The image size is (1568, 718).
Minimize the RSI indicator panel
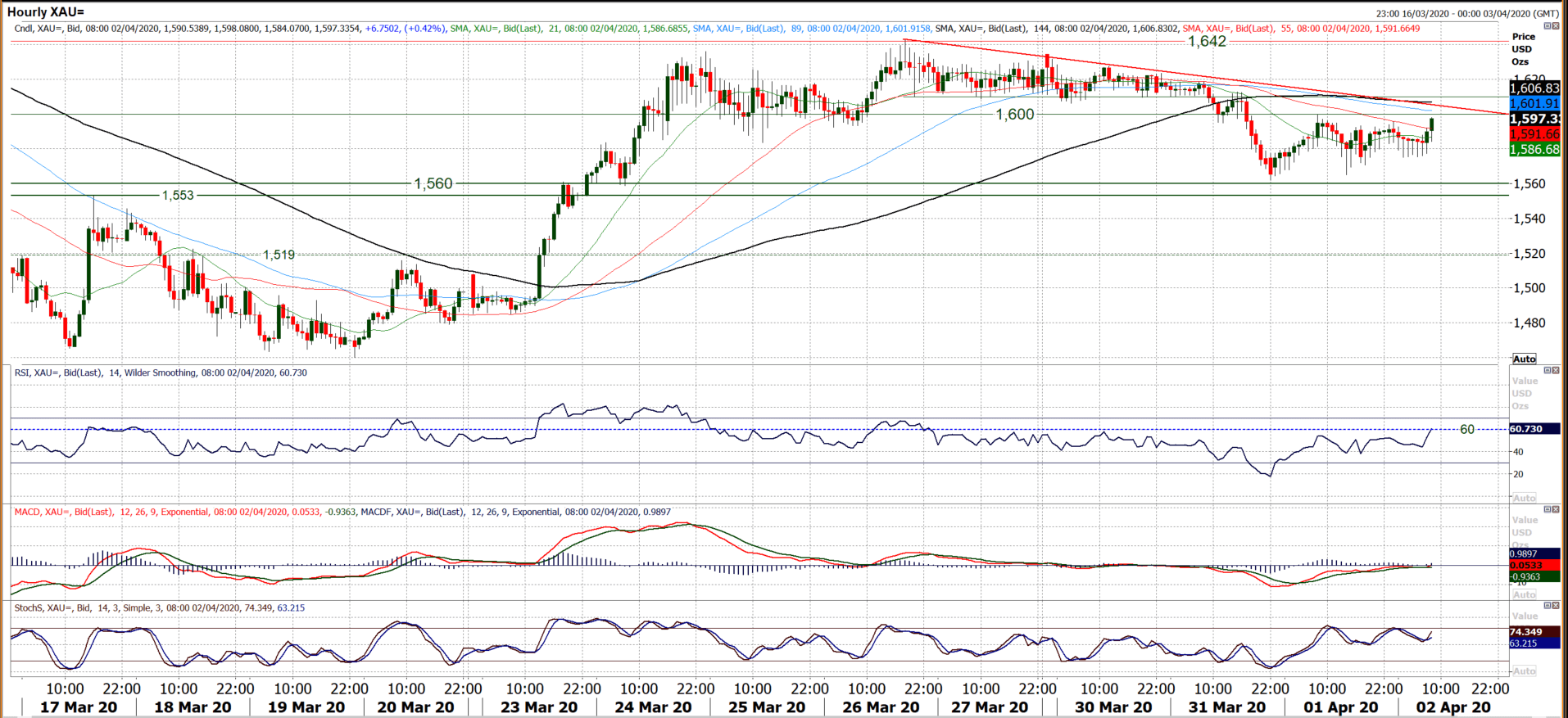pos(1548,371)
